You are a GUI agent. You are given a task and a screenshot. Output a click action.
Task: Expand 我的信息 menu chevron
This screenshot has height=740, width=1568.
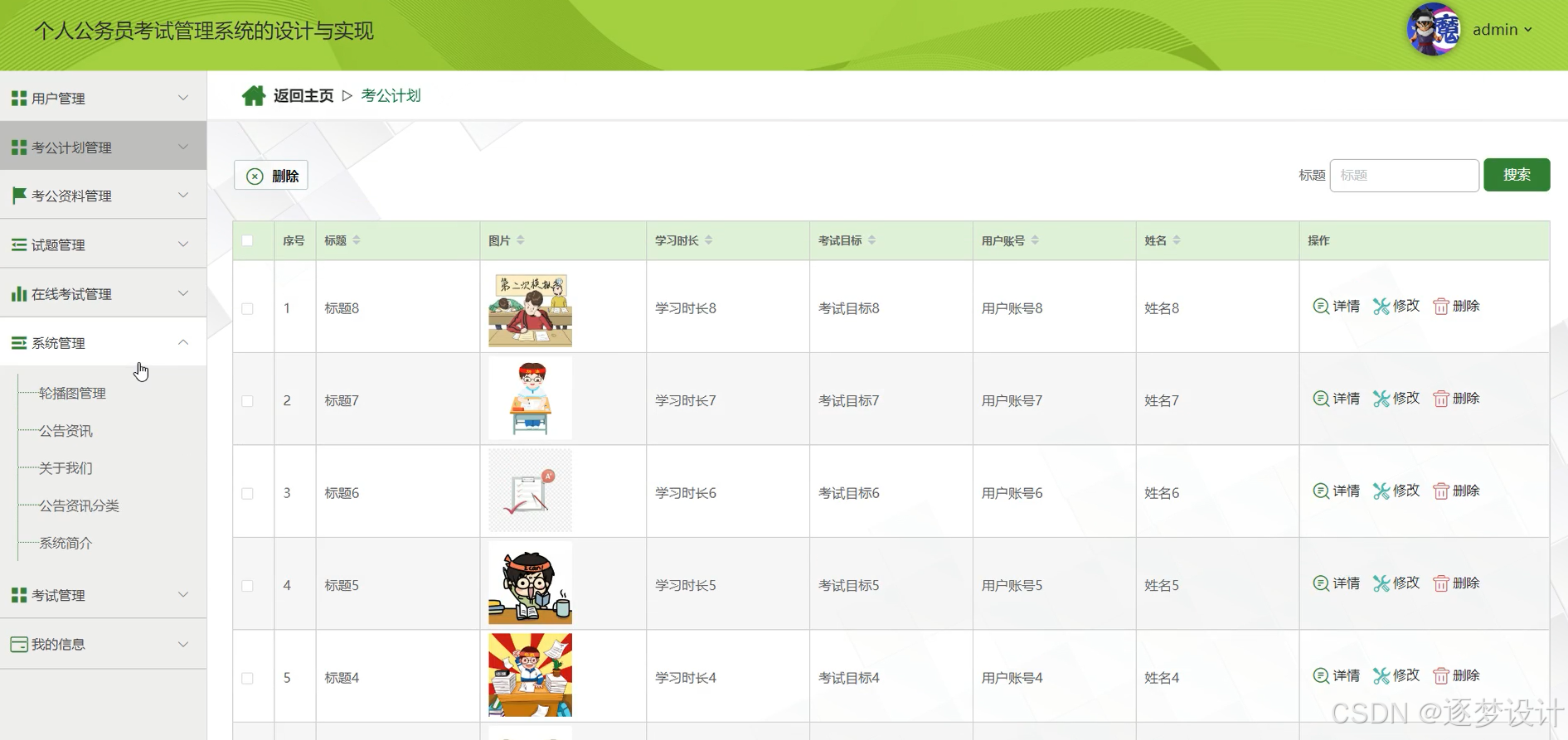click(183, 644)
